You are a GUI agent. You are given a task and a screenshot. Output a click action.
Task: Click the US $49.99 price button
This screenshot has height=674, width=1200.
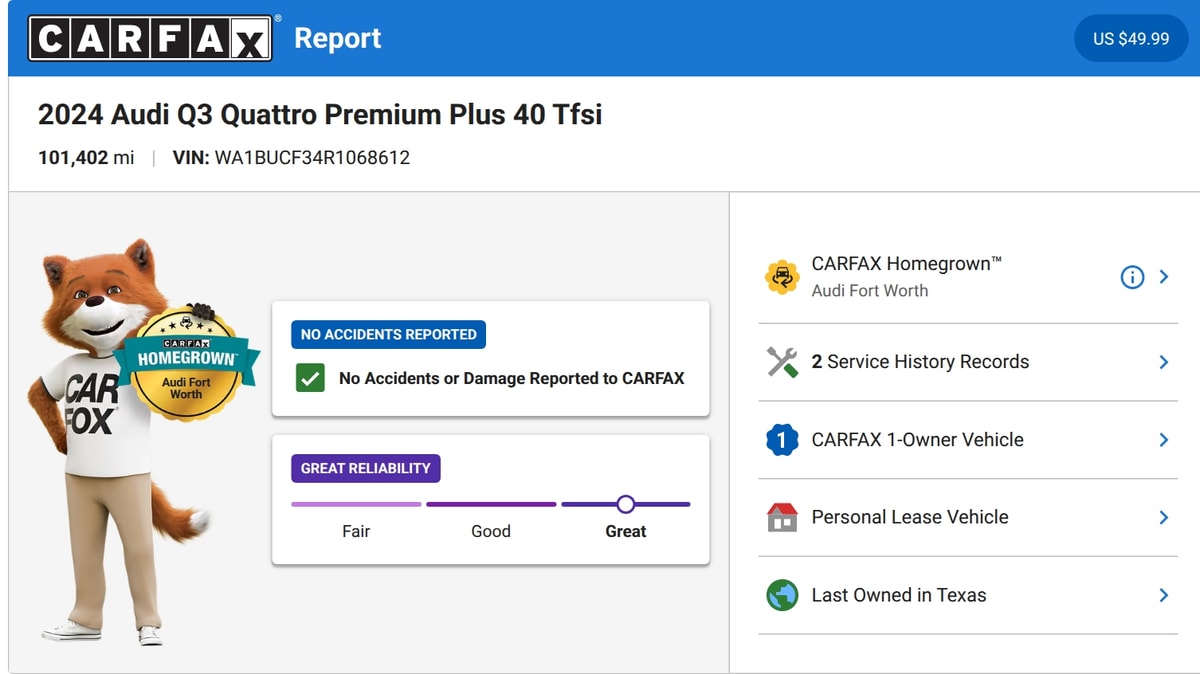point(1131,38)
